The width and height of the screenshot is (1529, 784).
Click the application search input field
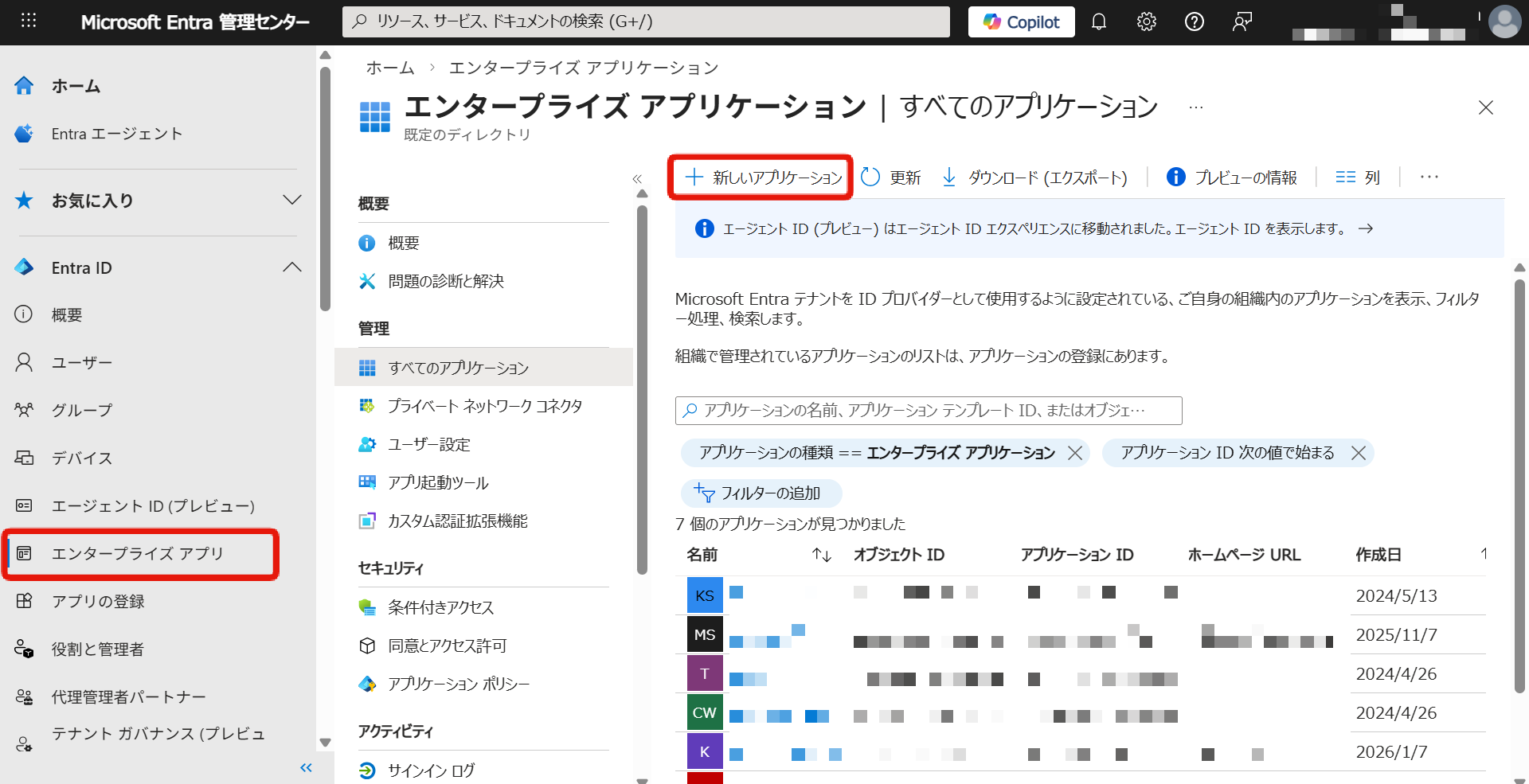click(x=928, y=411)
